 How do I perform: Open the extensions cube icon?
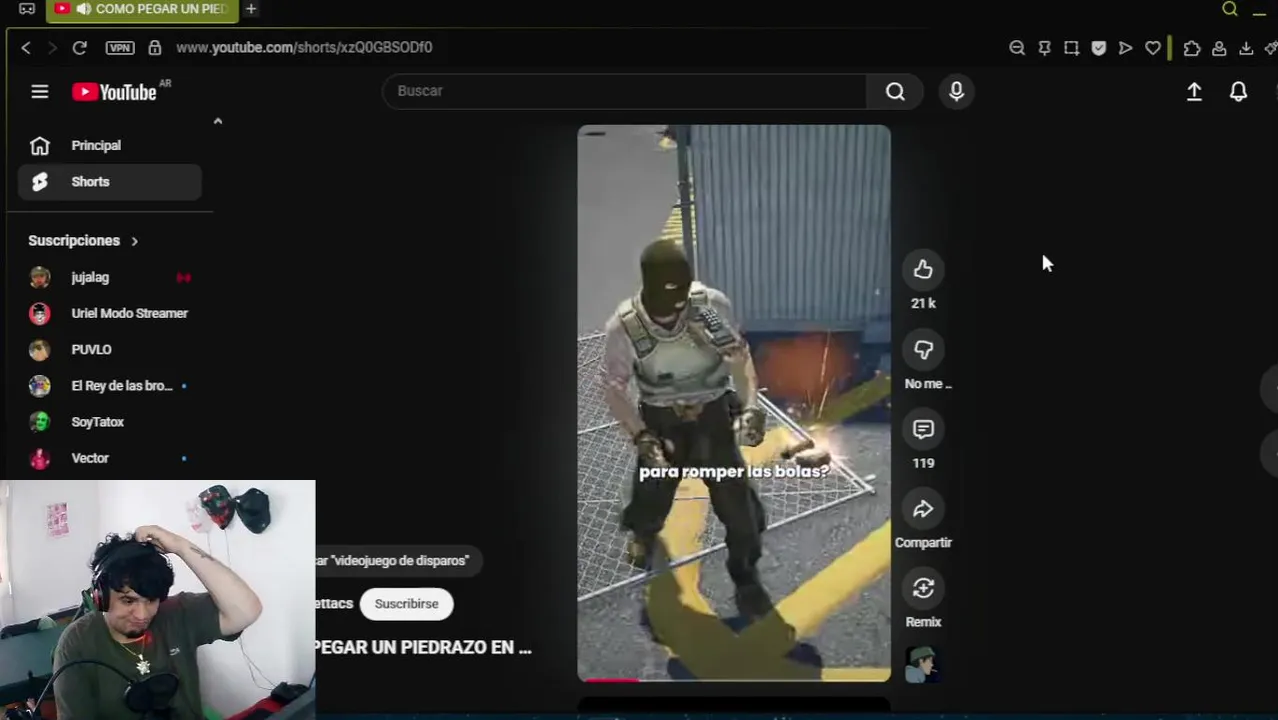point(1192,47)
